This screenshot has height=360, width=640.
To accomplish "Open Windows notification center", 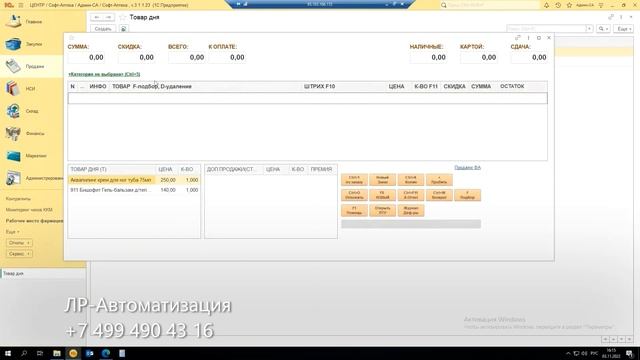I will [x=630, y=353].
